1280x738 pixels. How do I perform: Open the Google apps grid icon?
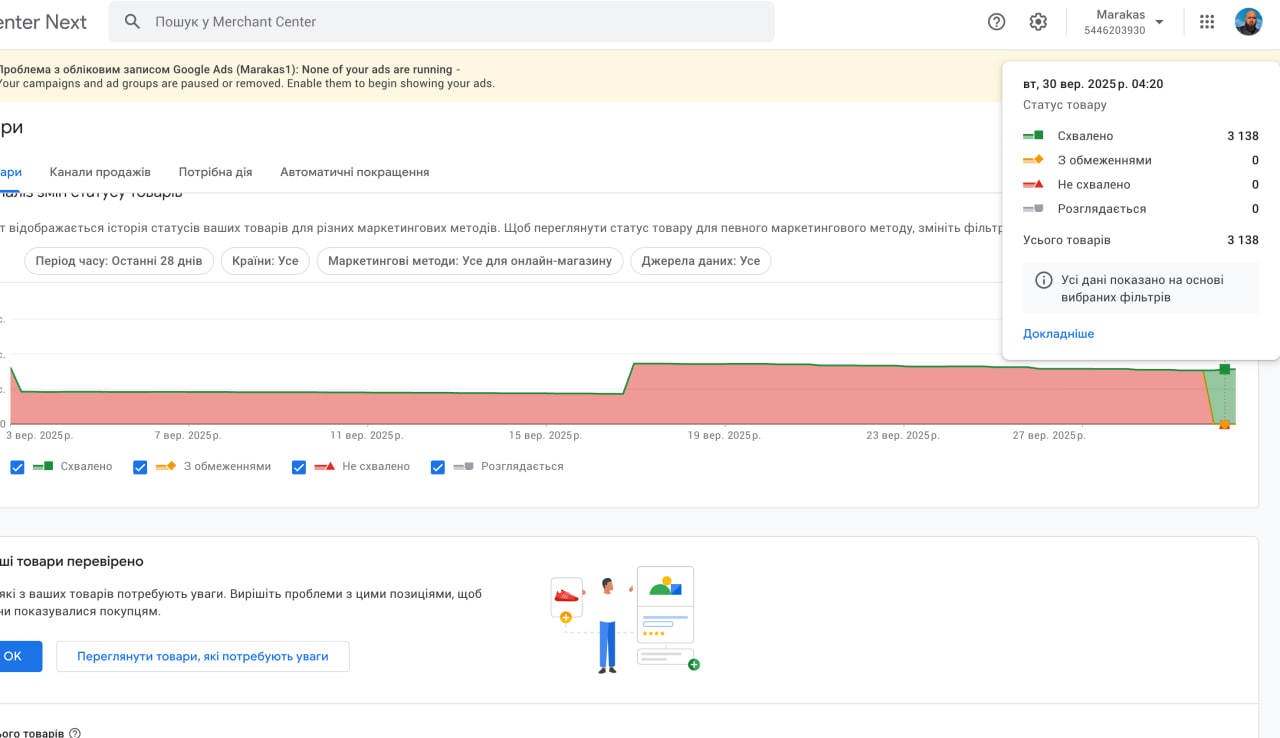tap(1207, 22)
